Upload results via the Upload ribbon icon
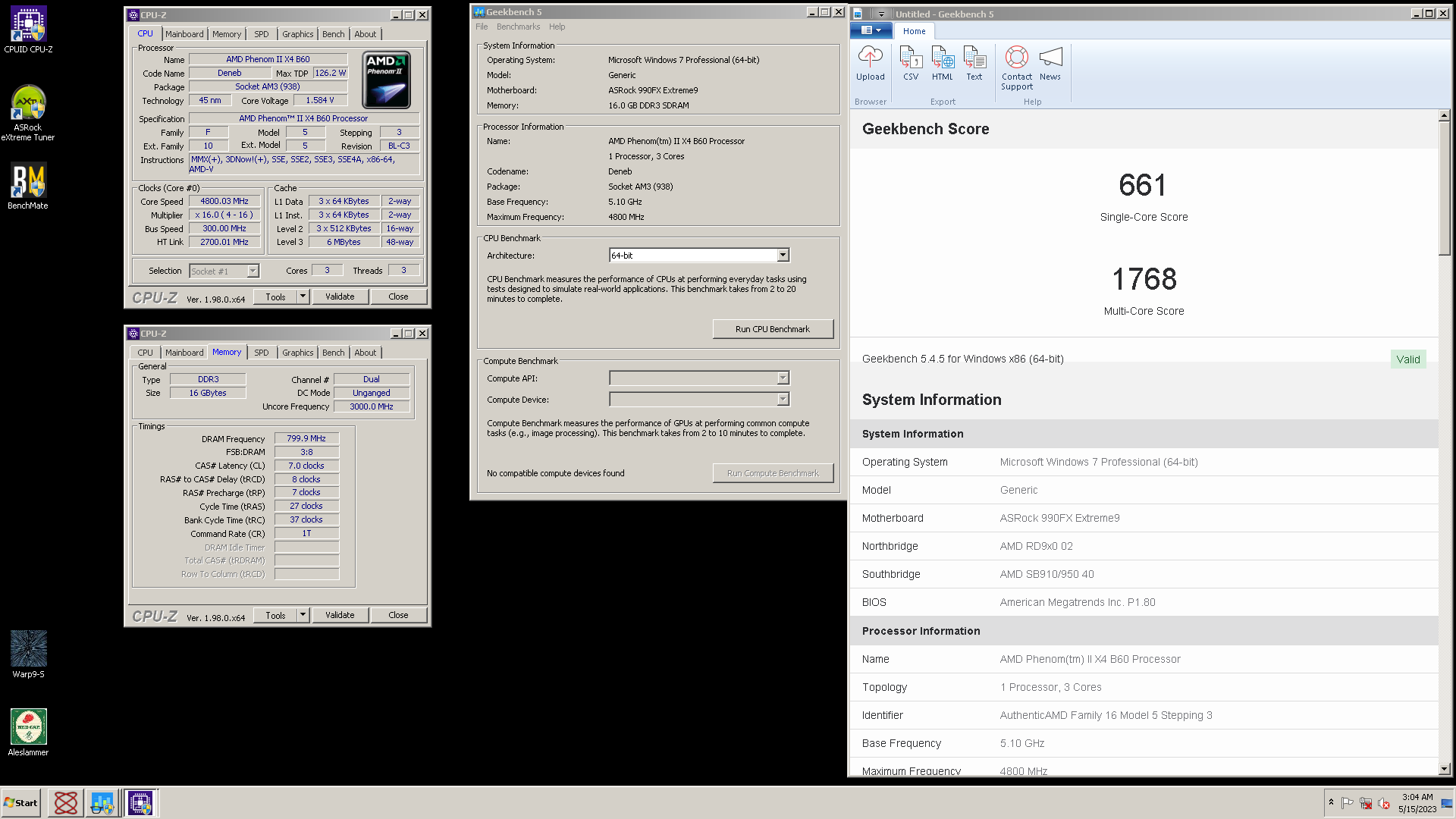The height and width of the screenshot is (819, 1456). [870, 64]
